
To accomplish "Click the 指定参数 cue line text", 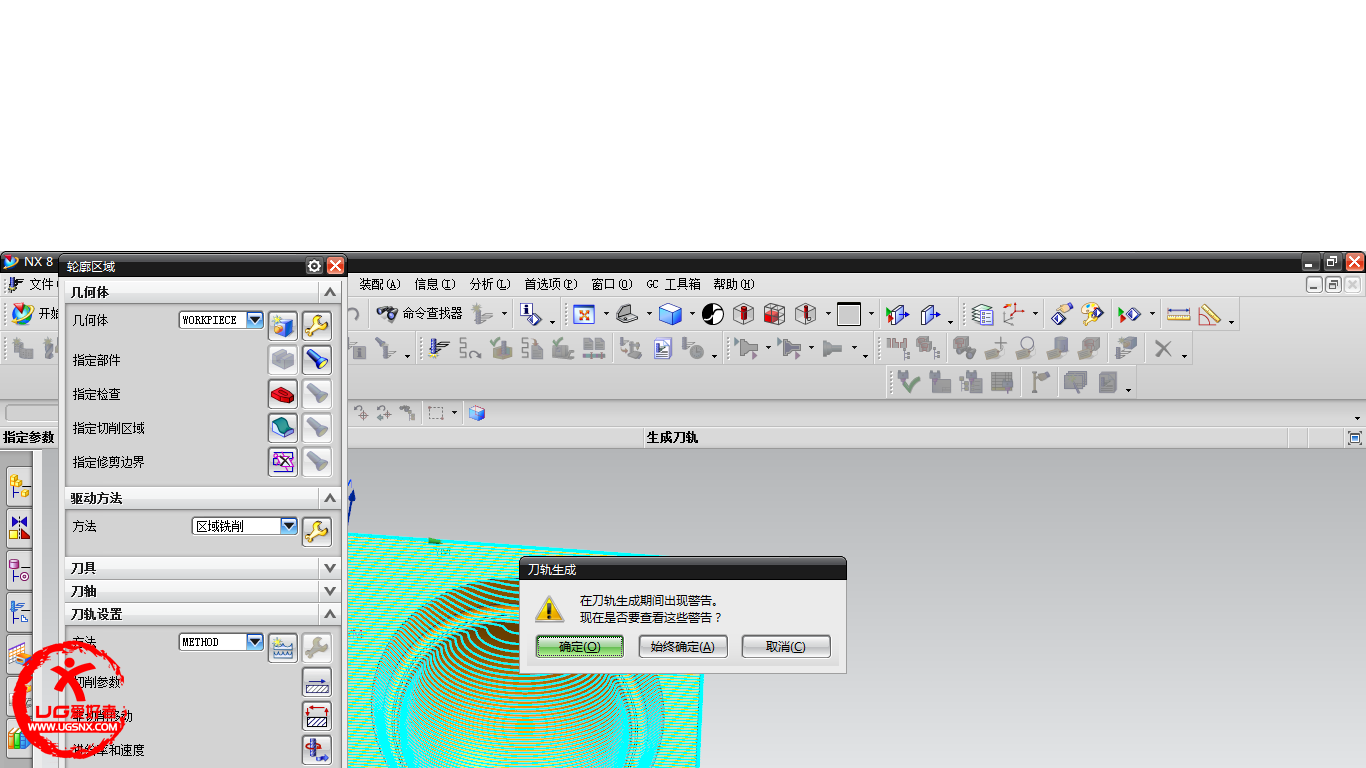I will [29, 438].
